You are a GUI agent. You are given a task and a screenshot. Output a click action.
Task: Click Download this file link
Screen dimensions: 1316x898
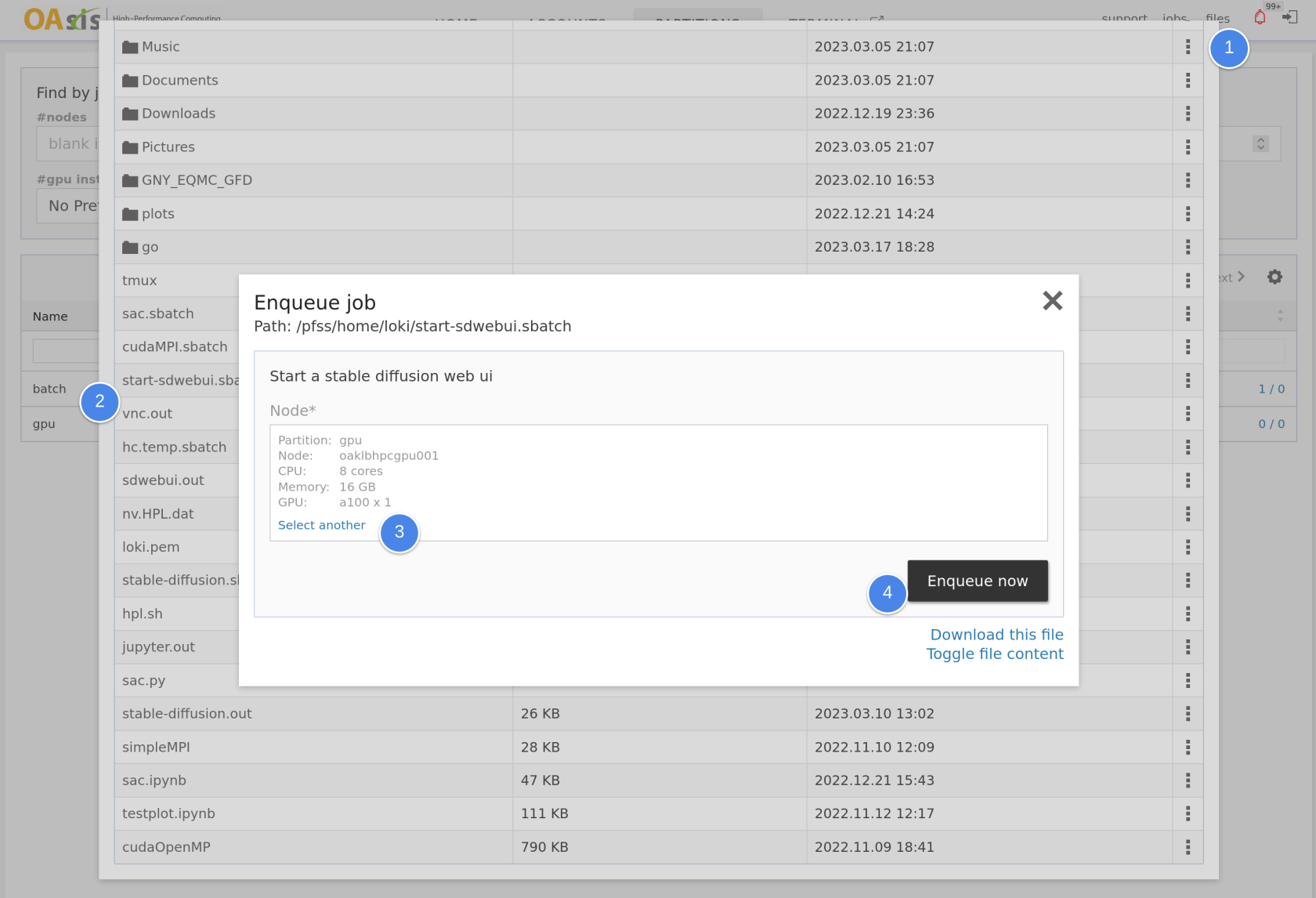996,635
